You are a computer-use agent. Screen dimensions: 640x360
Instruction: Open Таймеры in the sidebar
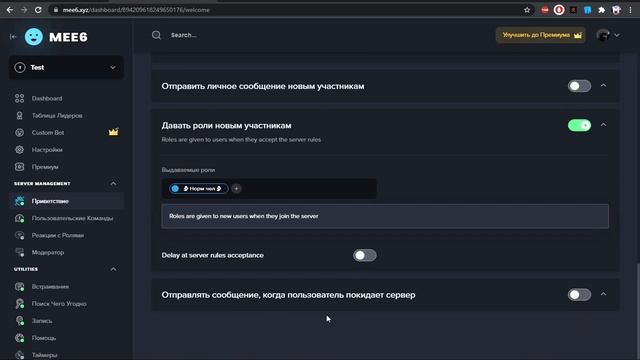point(44,355)
